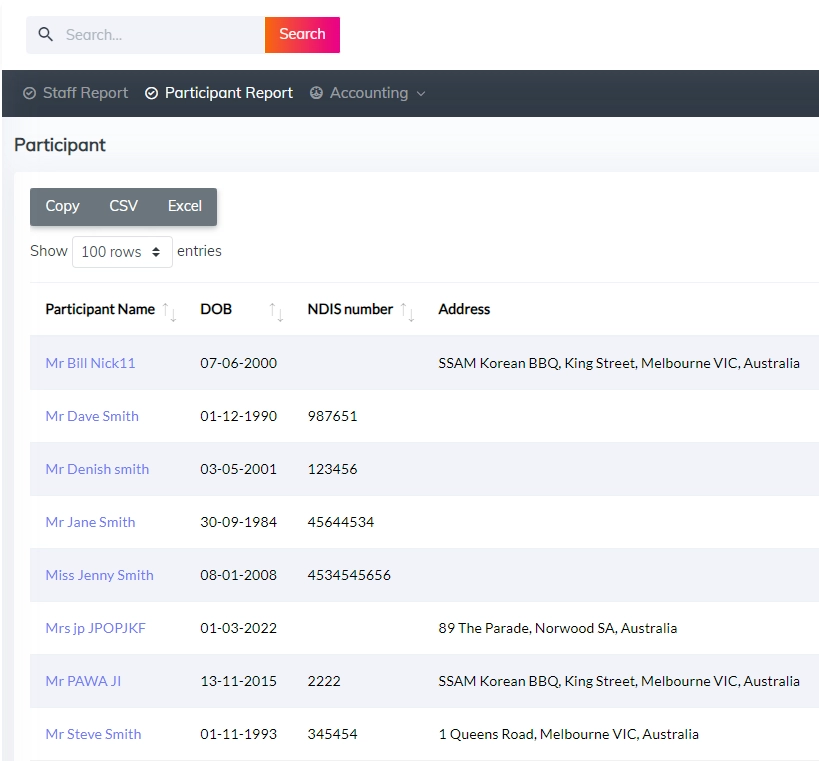The image size is (819, 761).
Task: Sort by DOB column arrows
Action: coord(276,312)
